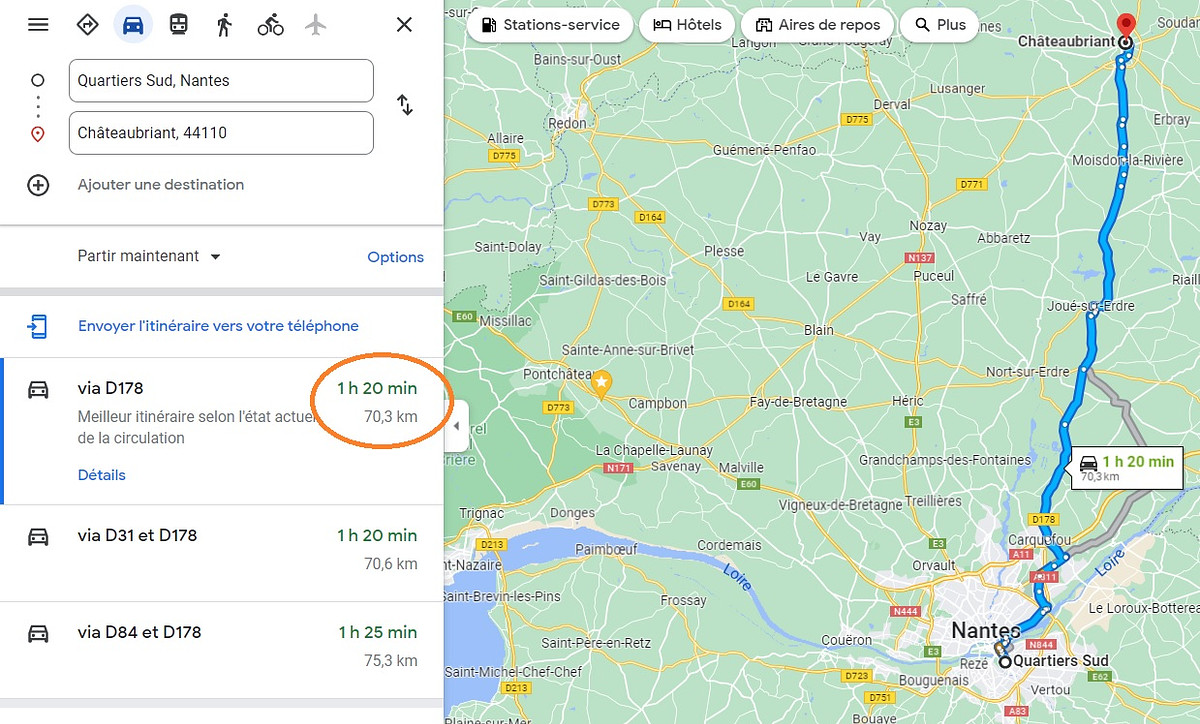Screen dimensions: 1200x724
Task: Close the directions panel
Action: (x=404, y=25)
